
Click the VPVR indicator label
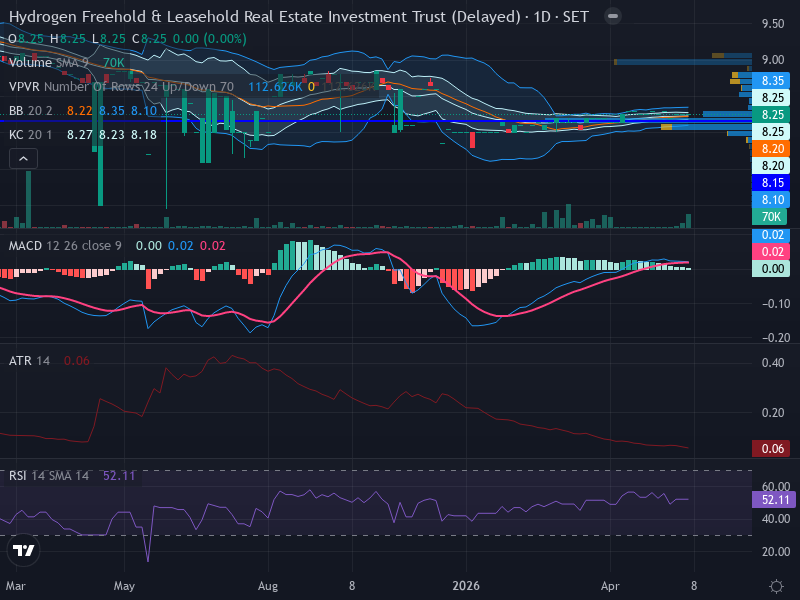(121, 87)
